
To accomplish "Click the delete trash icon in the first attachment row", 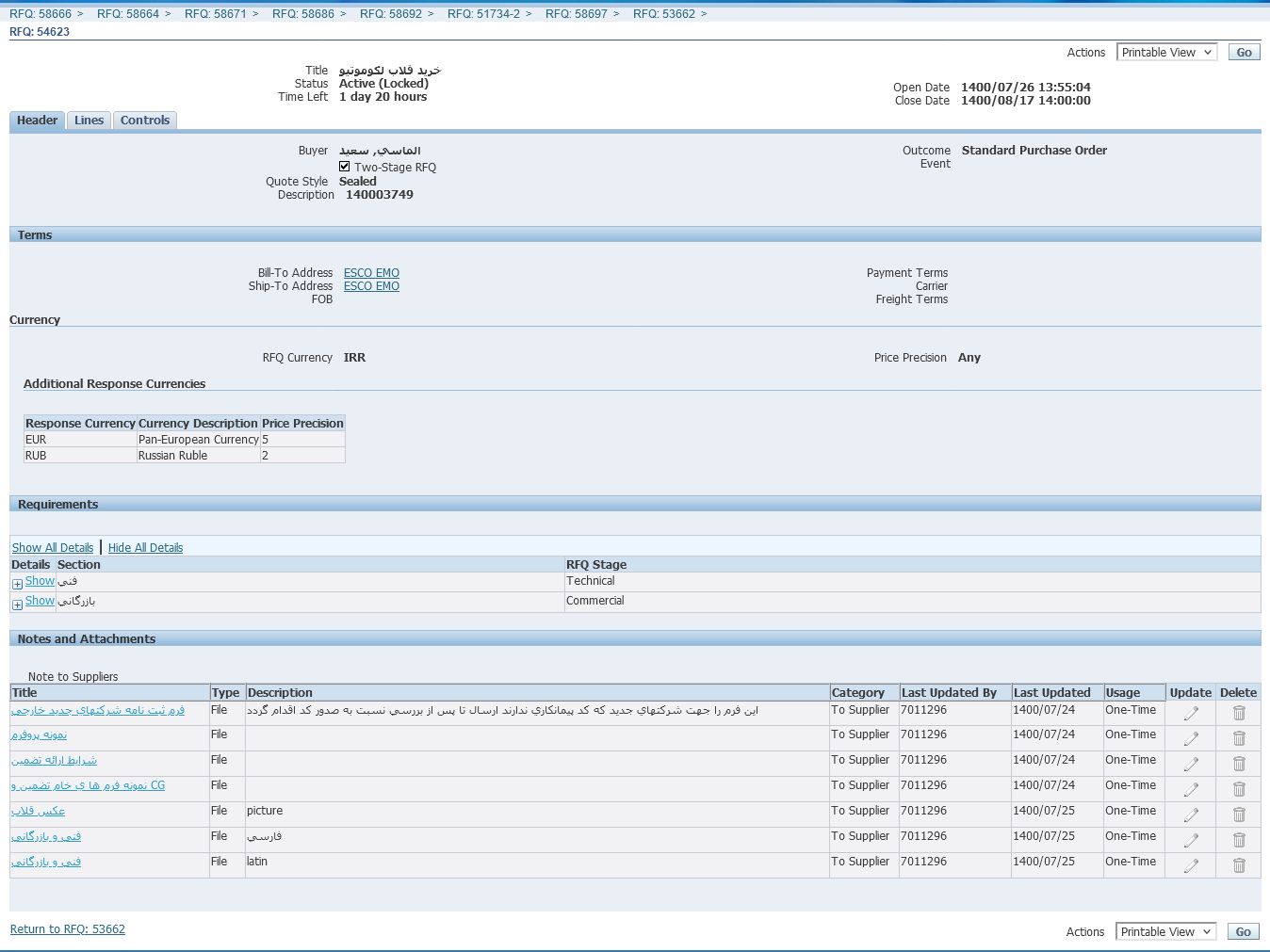I will [1239, 714].
